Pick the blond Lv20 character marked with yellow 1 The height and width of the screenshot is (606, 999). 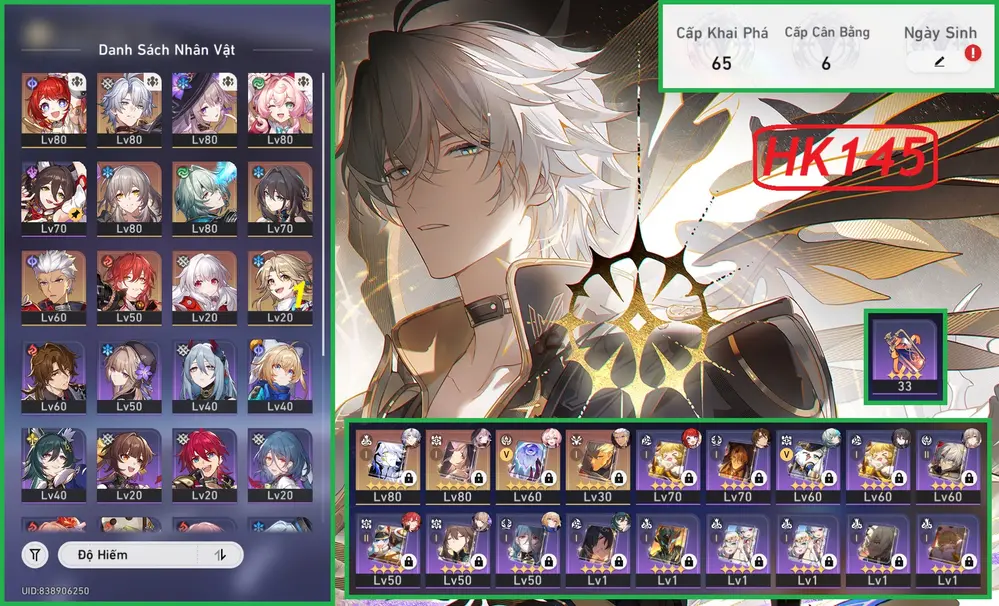280,287
